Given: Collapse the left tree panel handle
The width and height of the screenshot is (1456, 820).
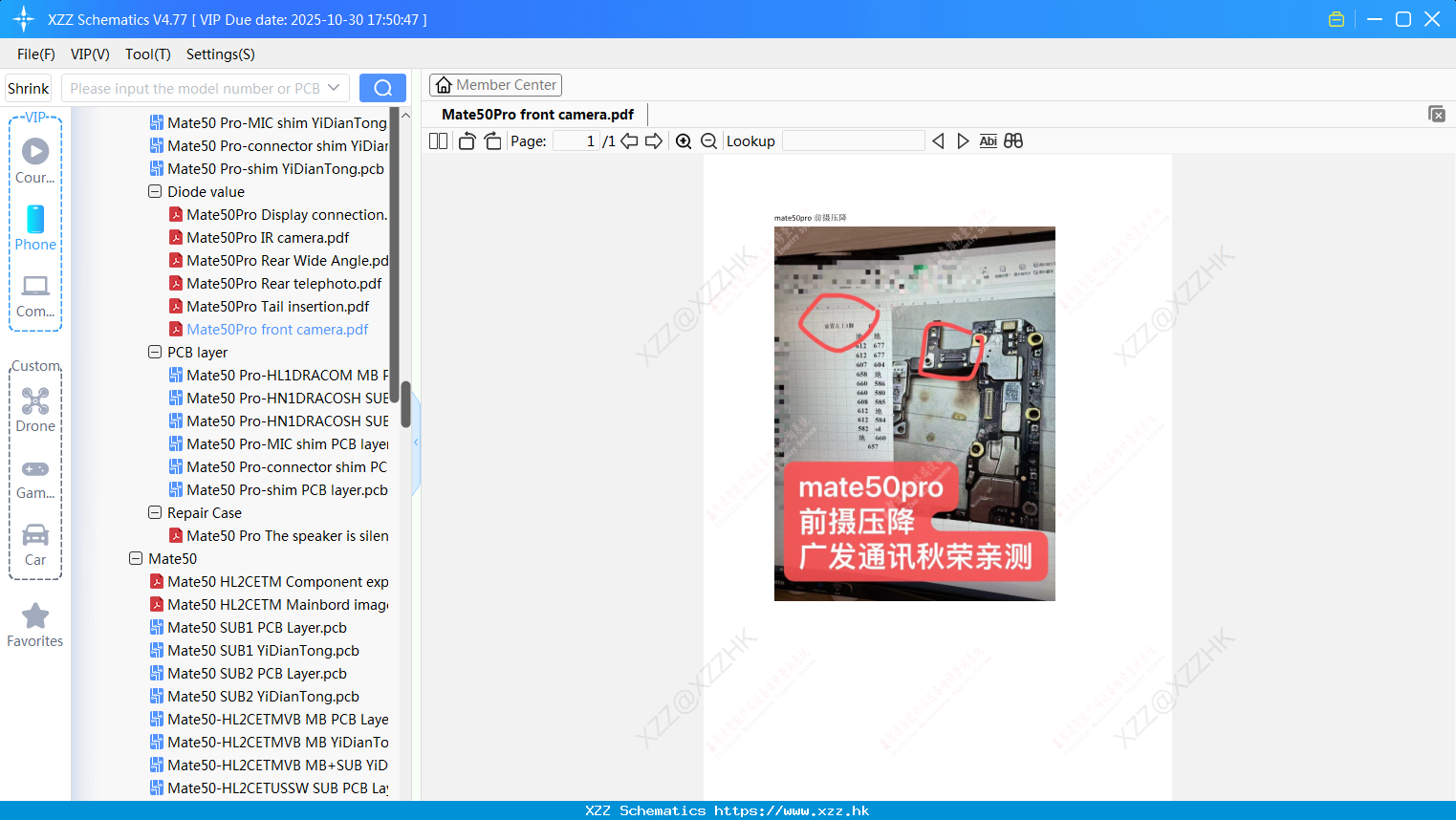Looking at the screenshot, I should pyautogui.click(x=416, y=442).
